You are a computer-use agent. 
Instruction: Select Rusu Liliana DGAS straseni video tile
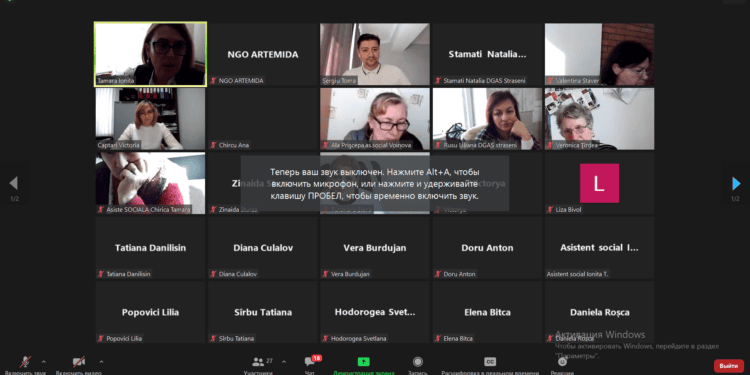pyautogui.click(x=487, y=119)
